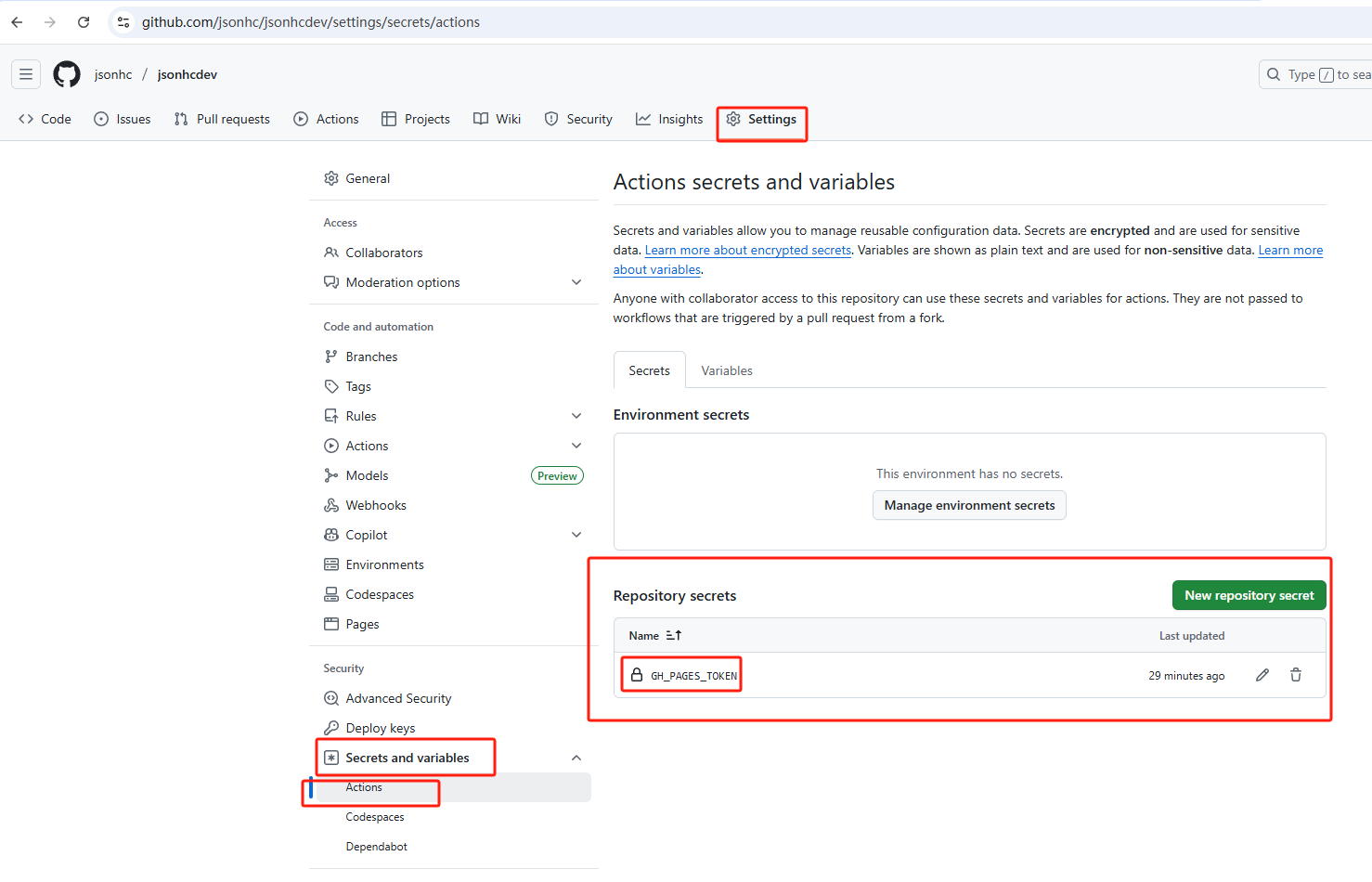
Task: Open the about variables link
Action: (657, 269)
